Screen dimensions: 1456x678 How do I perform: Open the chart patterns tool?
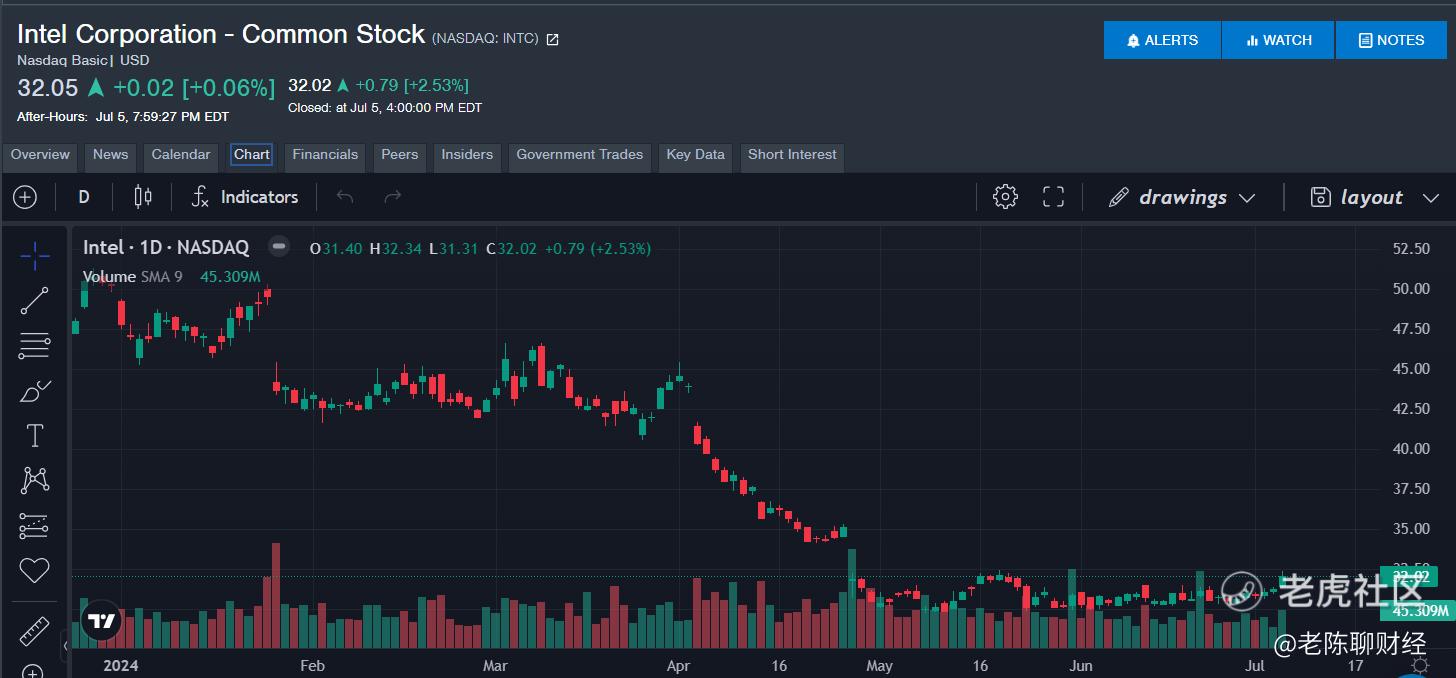(34, 481)
